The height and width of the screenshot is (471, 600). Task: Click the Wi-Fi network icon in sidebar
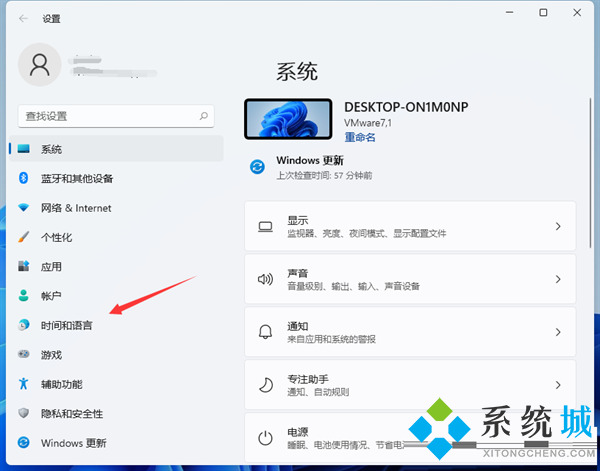click(x=23, y=207)
